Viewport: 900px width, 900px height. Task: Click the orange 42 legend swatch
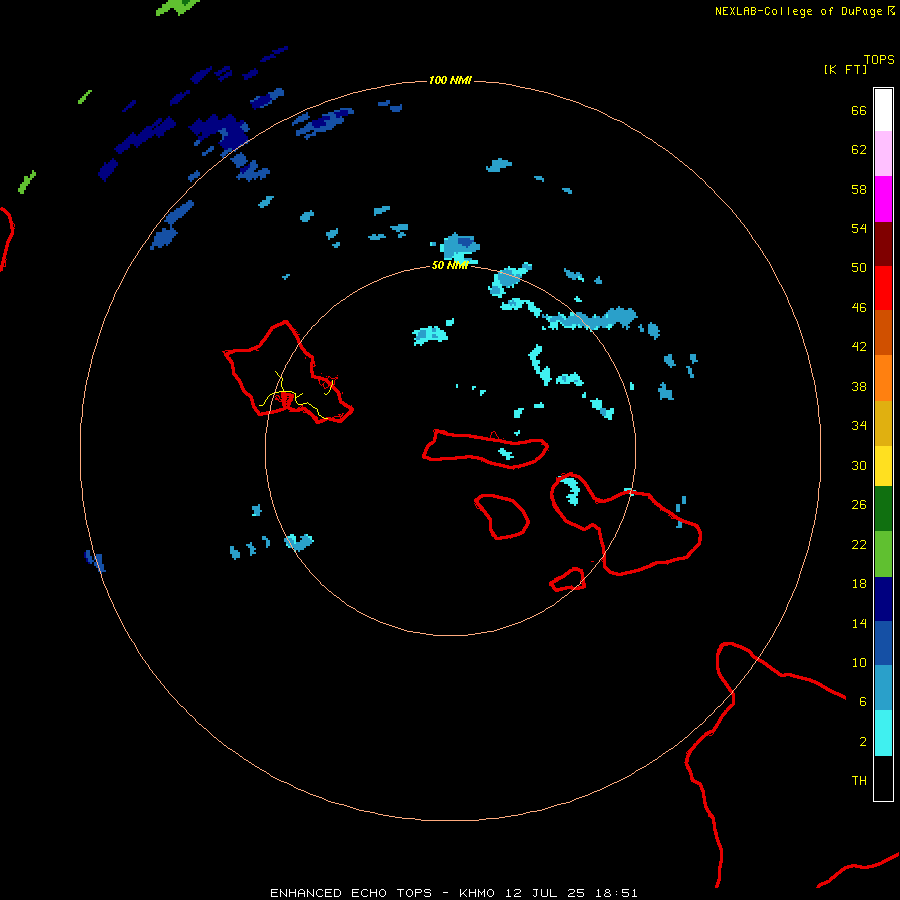[x=883, y=378]
